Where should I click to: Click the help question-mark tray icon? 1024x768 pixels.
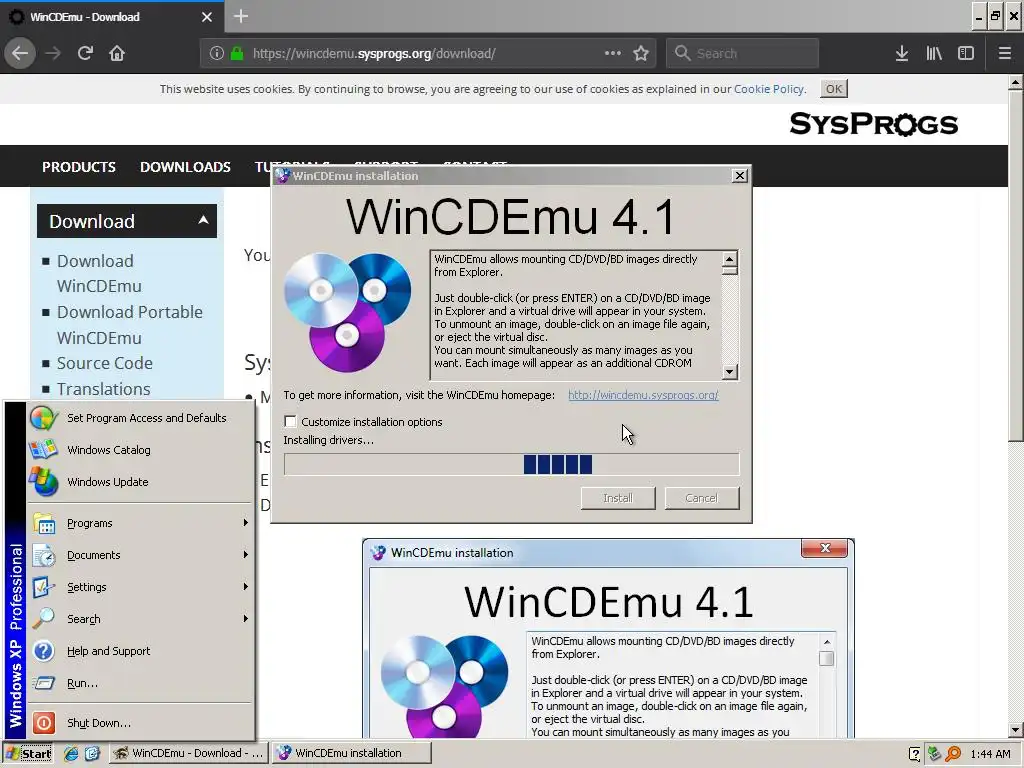click(915, 754)
